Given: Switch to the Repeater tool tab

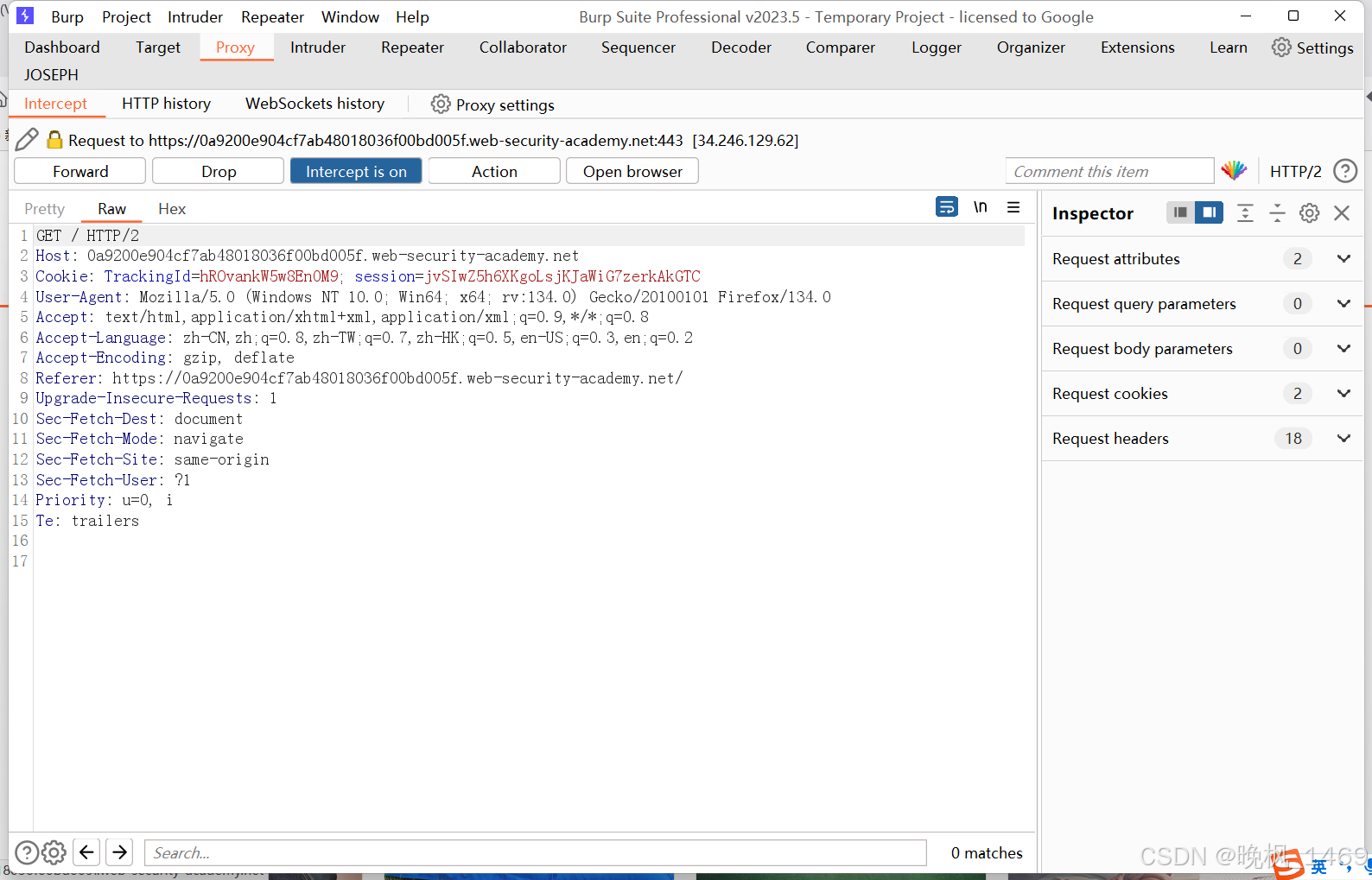Looking at the screenshot, I should (x=412, y=47).
